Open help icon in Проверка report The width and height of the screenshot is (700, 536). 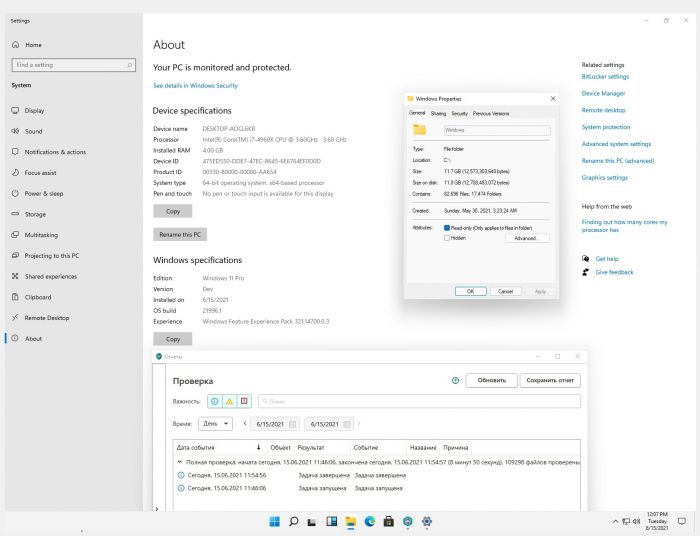(x=455, y=381)
